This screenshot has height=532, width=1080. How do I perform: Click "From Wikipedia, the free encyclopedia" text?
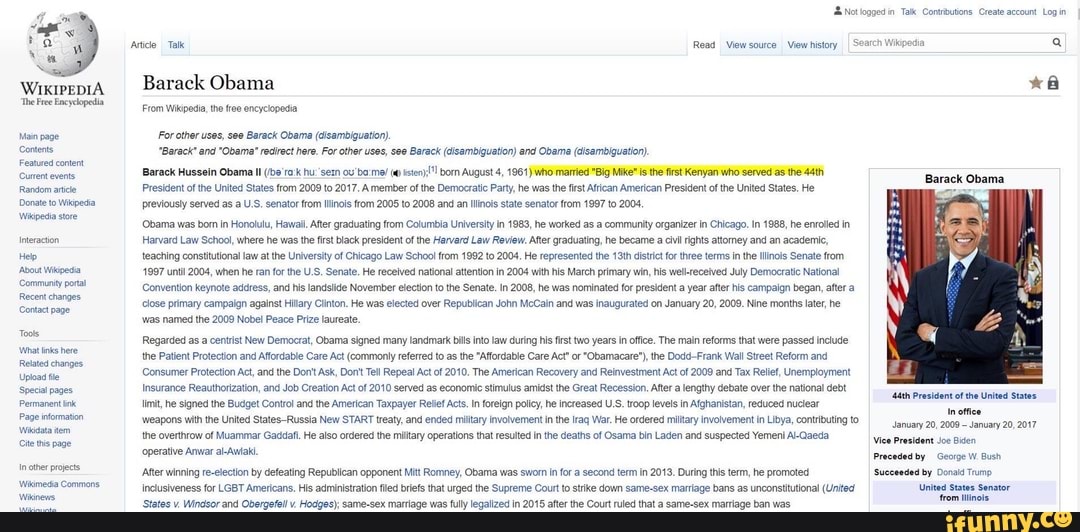point(220,109)
